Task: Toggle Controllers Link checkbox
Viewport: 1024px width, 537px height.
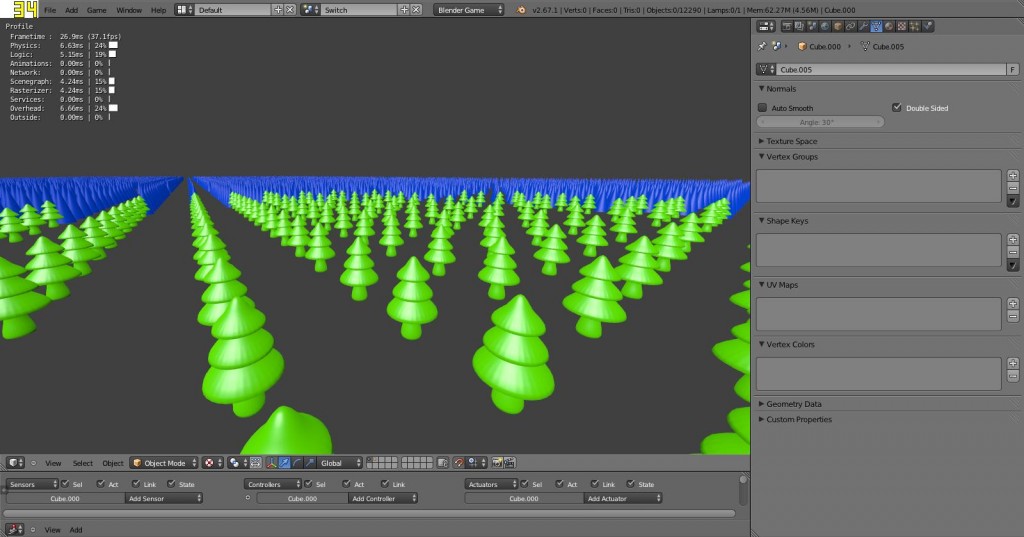Action: point(385,483)
